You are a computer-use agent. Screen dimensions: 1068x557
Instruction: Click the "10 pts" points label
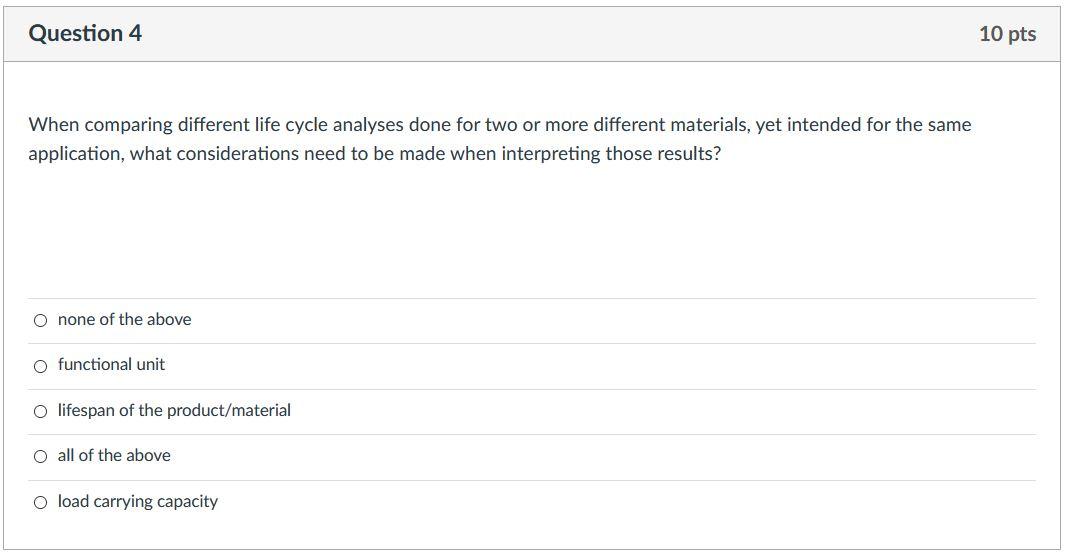click(1007, 34)
